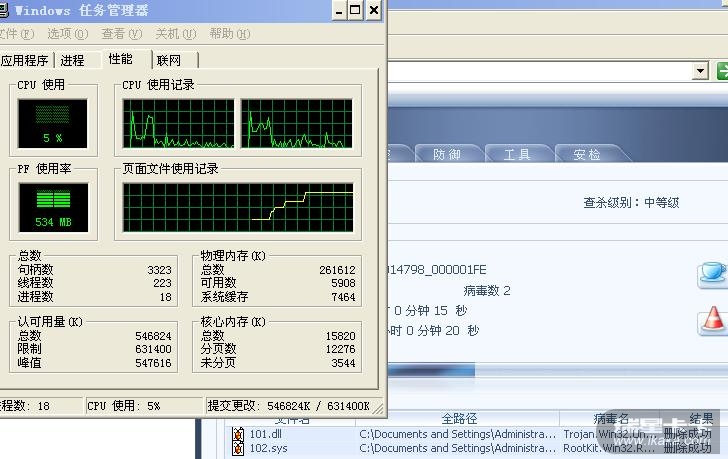Click the virus icon beside 102.sys

[238, 448]
